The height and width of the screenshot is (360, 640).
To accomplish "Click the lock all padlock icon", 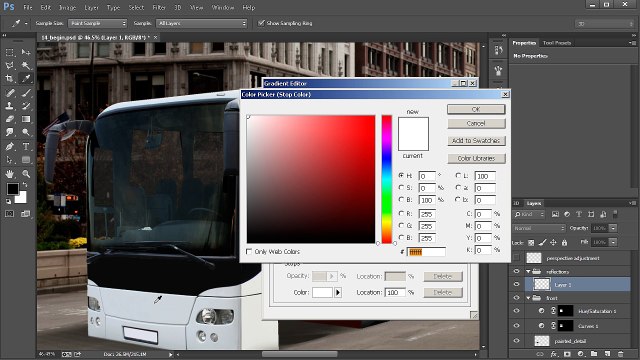I will click(564, 242).
